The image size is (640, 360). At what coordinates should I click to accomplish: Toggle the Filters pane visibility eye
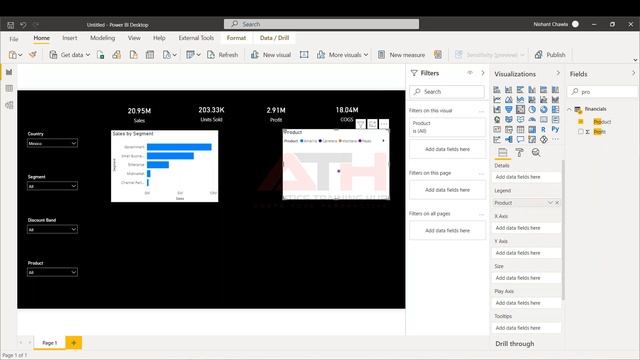[470, 73]
